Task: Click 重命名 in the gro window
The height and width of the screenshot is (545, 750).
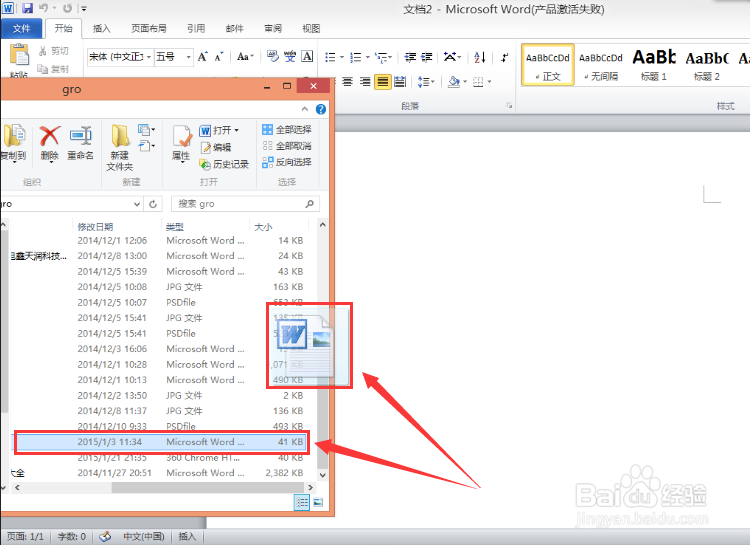Action: tap(80, 143)
